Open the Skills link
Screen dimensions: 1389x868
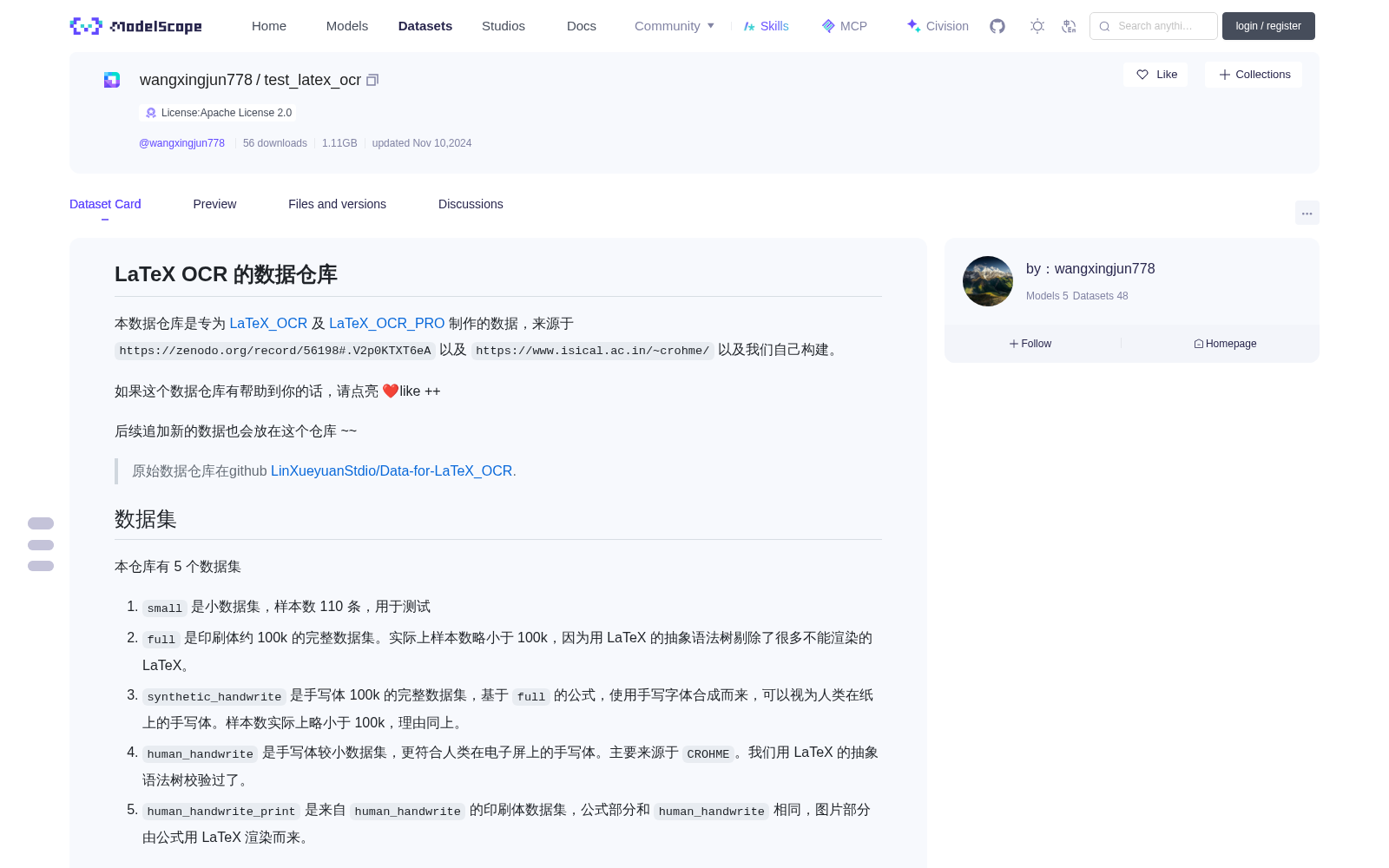pos(766,26)
